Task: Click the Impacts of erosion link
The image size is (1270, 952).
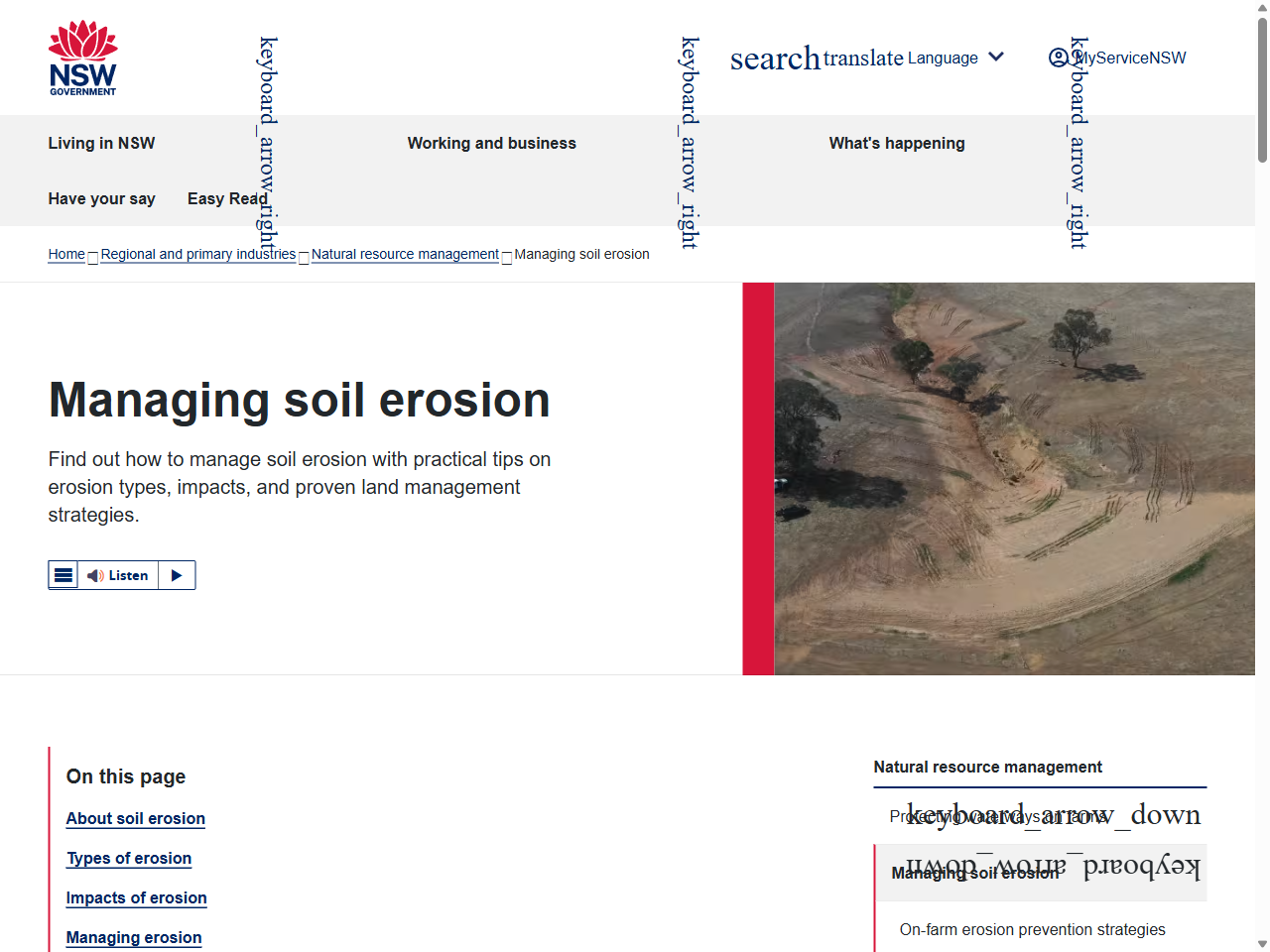Action: pyautogui.click(x=136, y=897)
